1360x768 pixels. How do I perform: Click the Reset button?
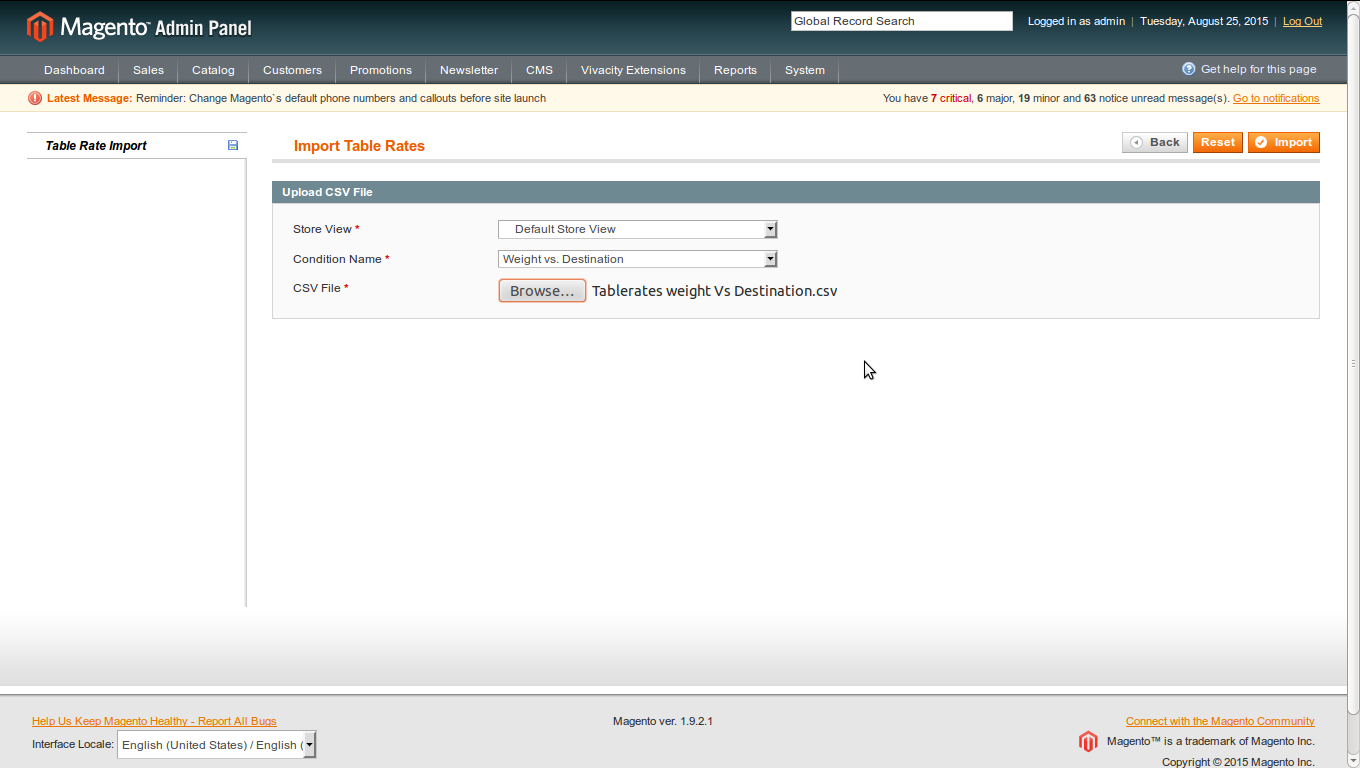1218,142
